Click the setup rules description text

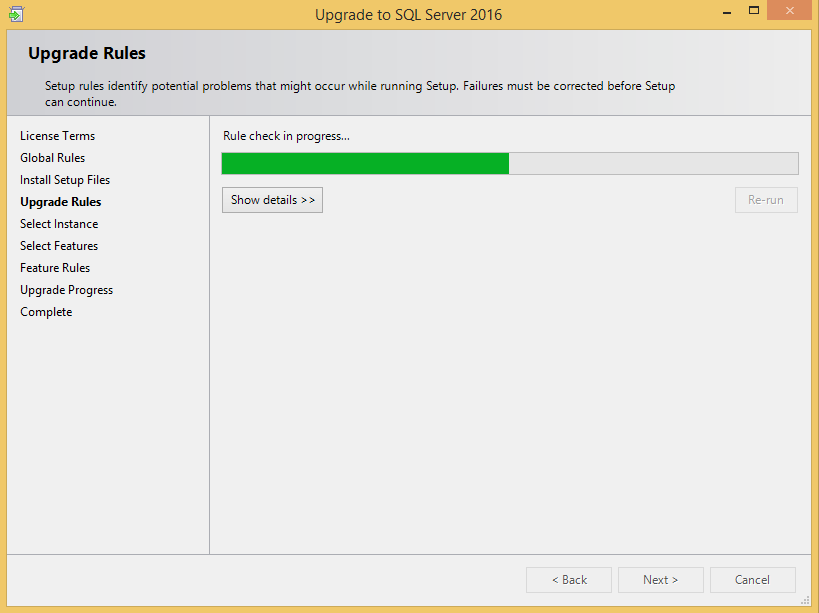(360, 93)
